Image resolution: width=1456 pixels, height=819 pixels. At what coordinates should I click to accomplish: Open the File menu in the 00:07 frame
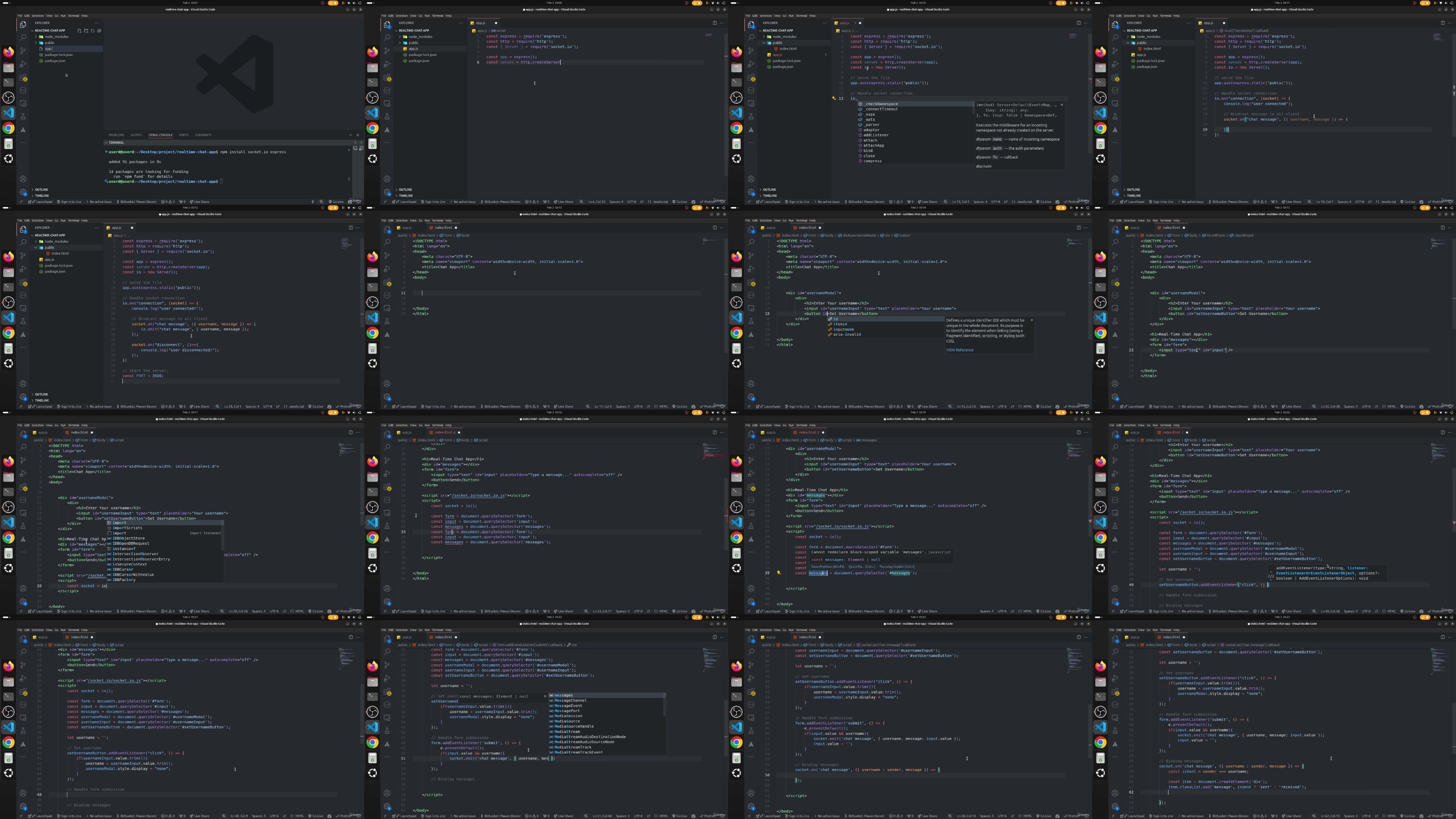20,16
